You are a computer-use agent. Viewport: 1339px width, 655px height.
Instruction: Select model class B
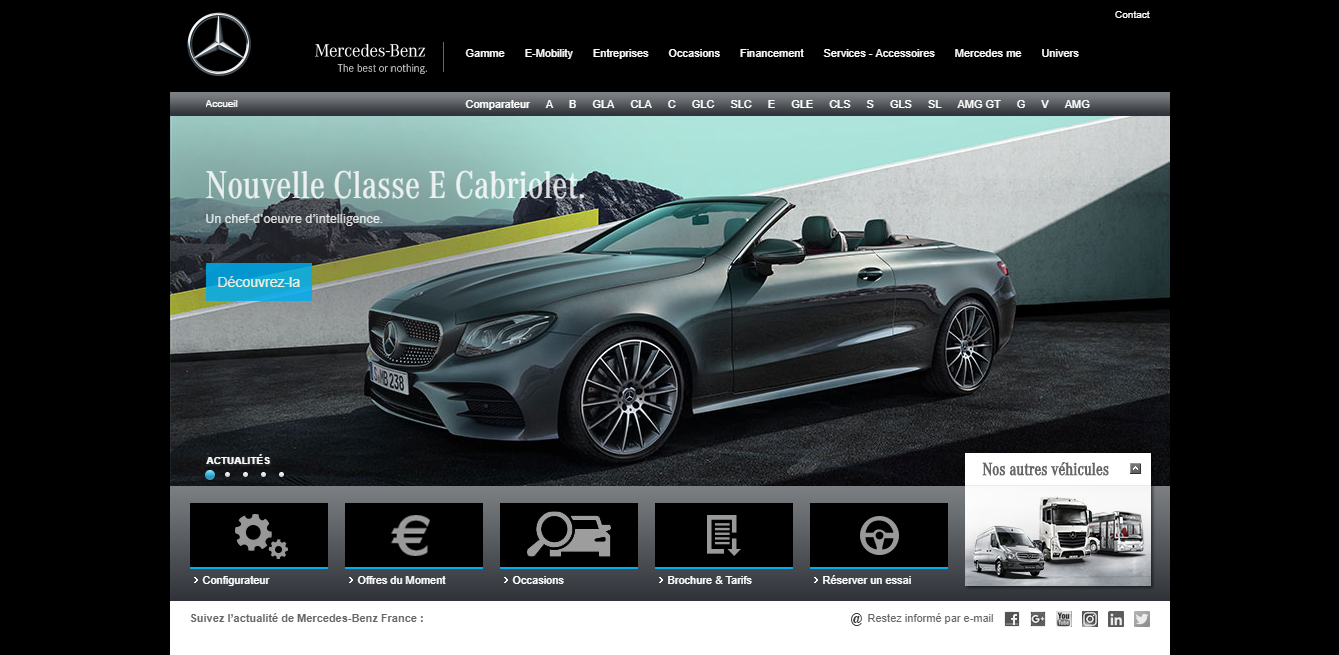coord(573,104)
